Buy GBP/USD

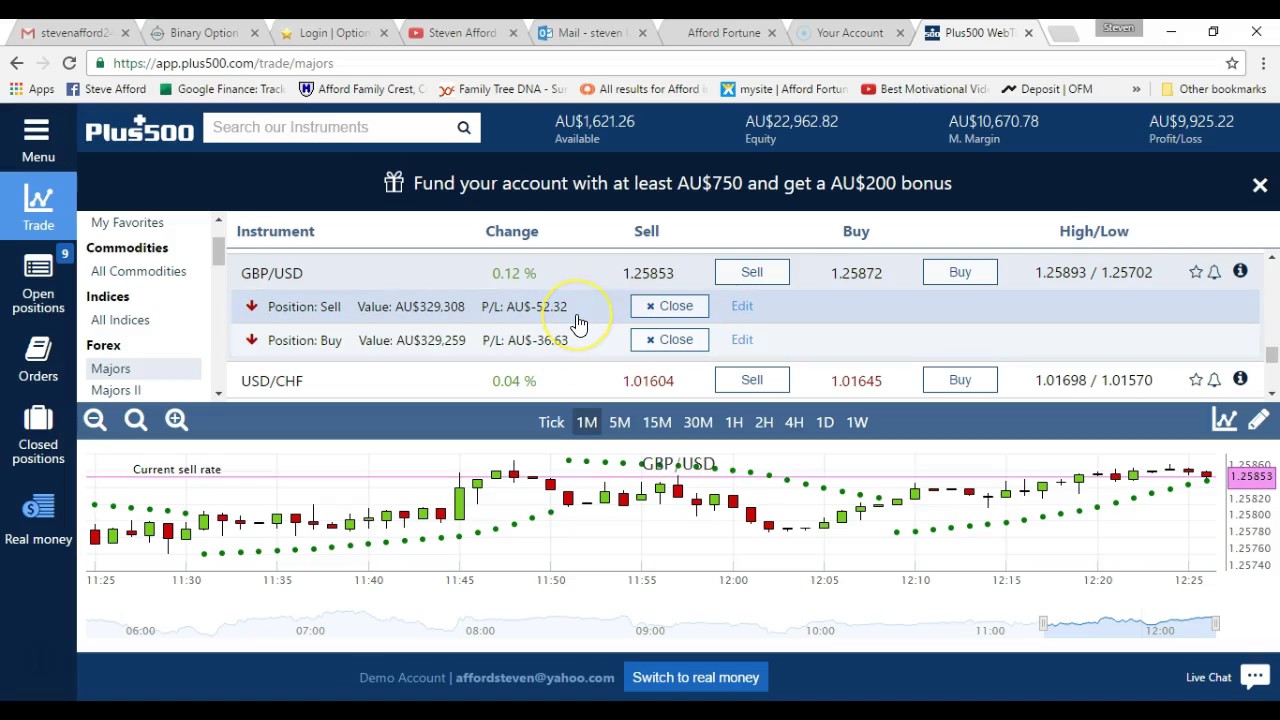tap(960, 272)
